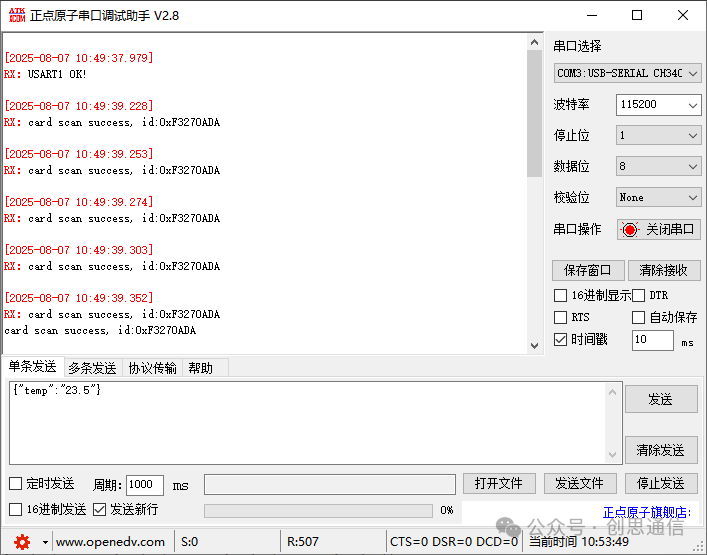Click the receive area scroll down arrow
Screen dimensions: 707x555
[x=535, y=346]
